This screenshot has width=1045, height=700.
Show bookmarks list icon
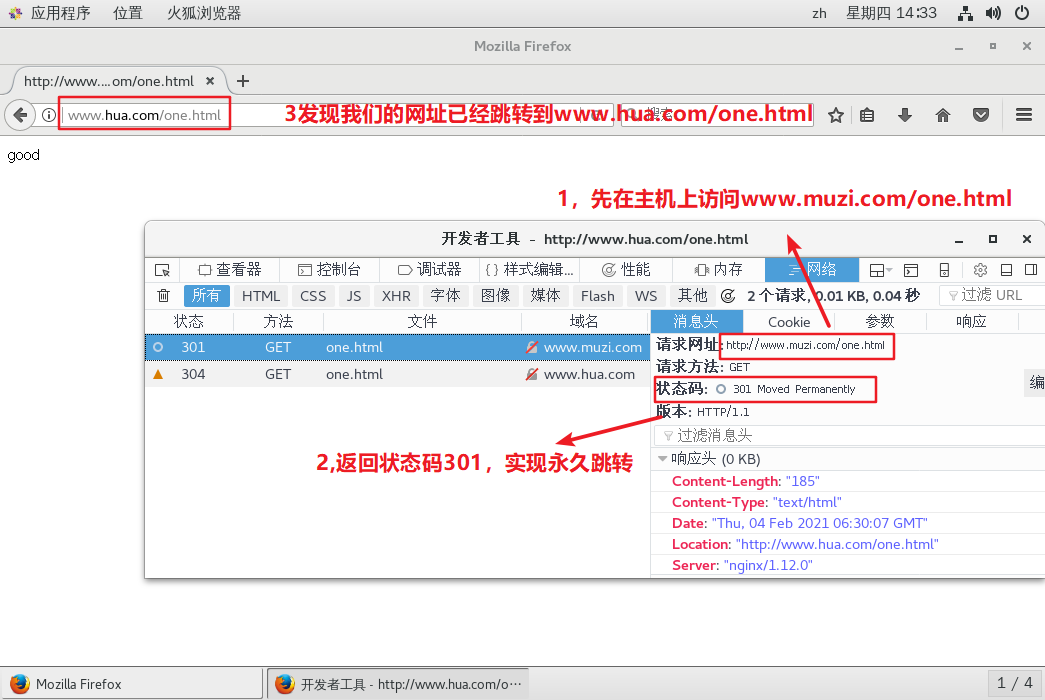click(x=866, y=115)
